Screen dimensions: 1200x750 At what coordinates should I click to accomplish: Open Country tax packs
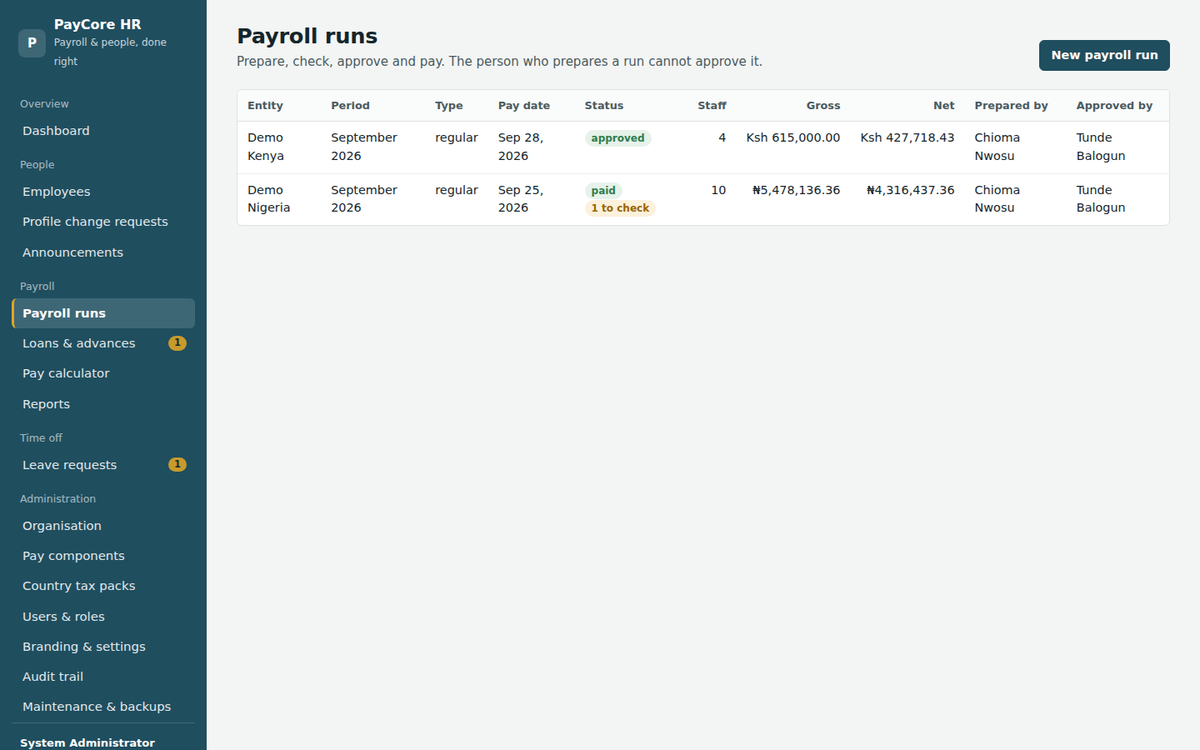pos(103,586)
